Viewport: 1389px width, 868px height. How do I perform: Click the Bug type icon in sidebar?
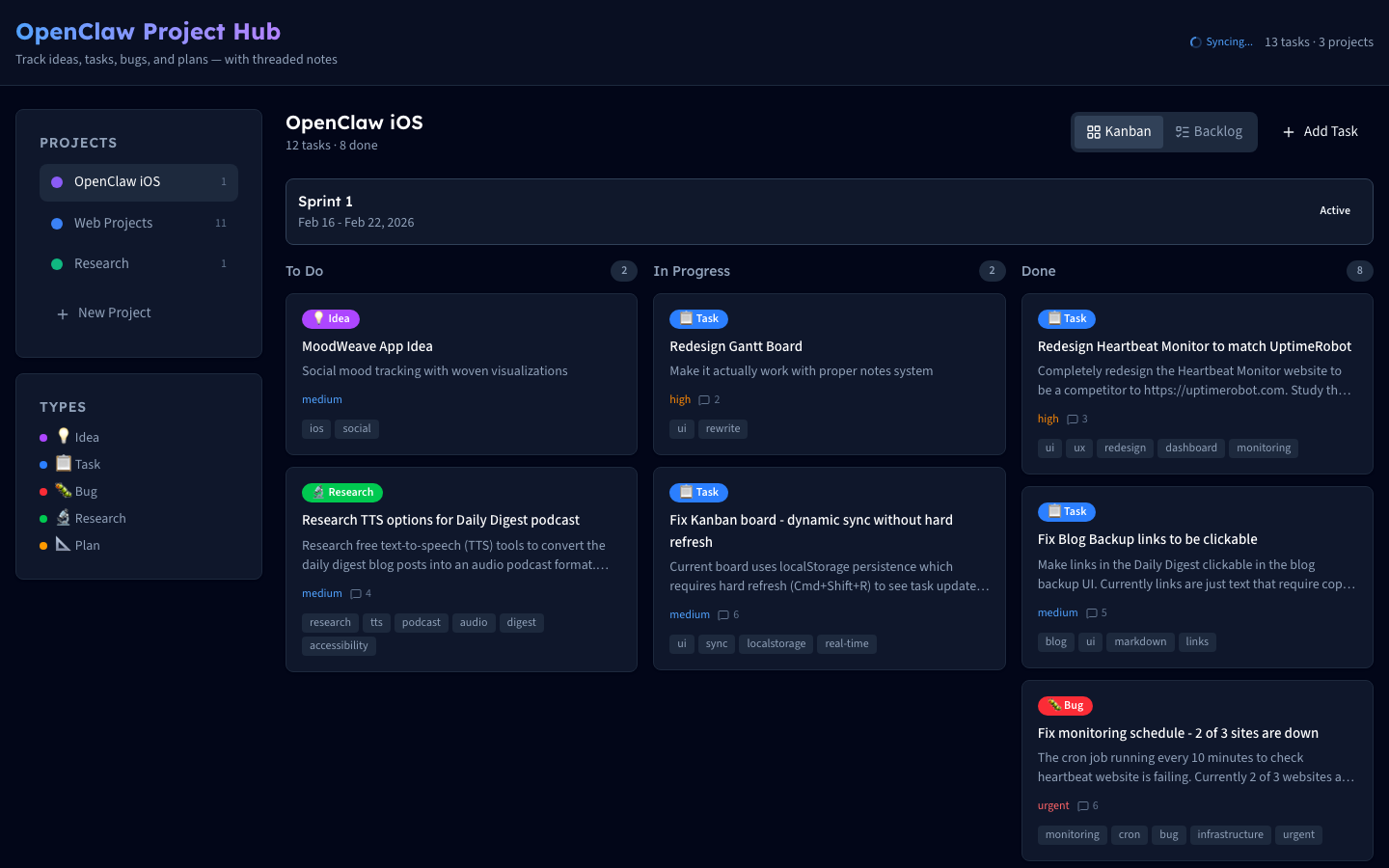(x=64, y=490)
